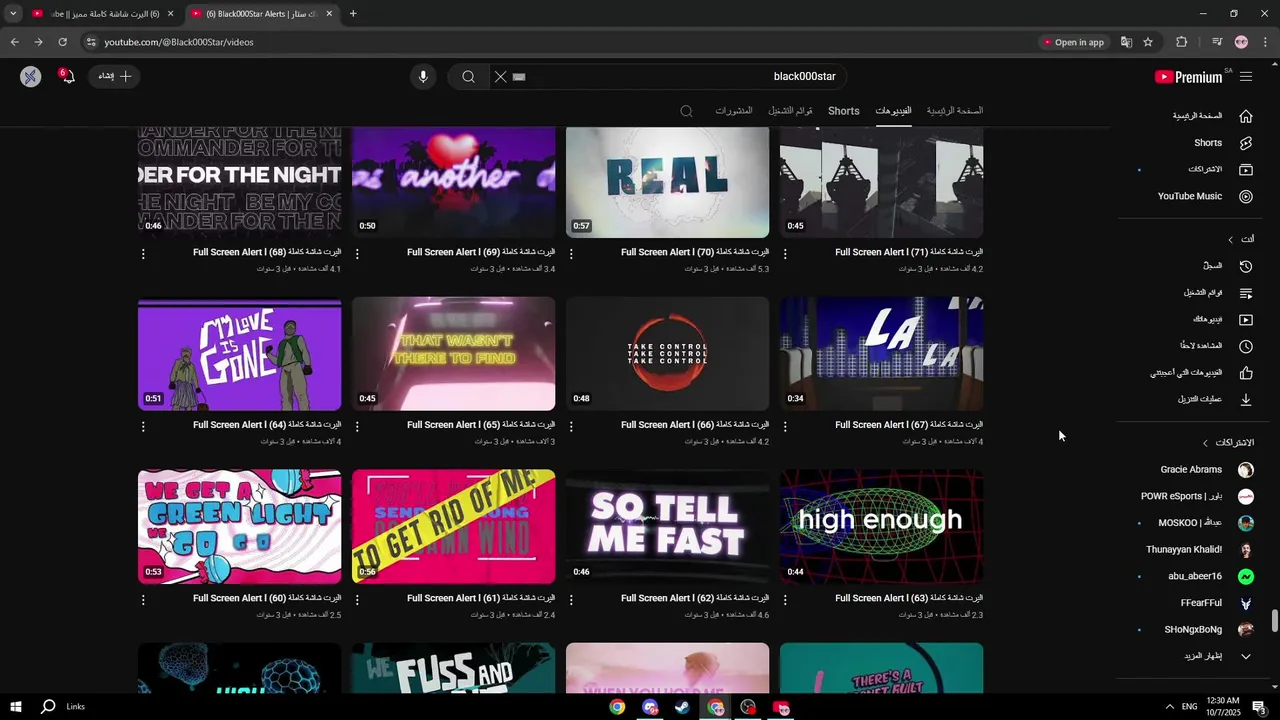Open options menu for Full Screen Alert (71)

coord(785,254)
